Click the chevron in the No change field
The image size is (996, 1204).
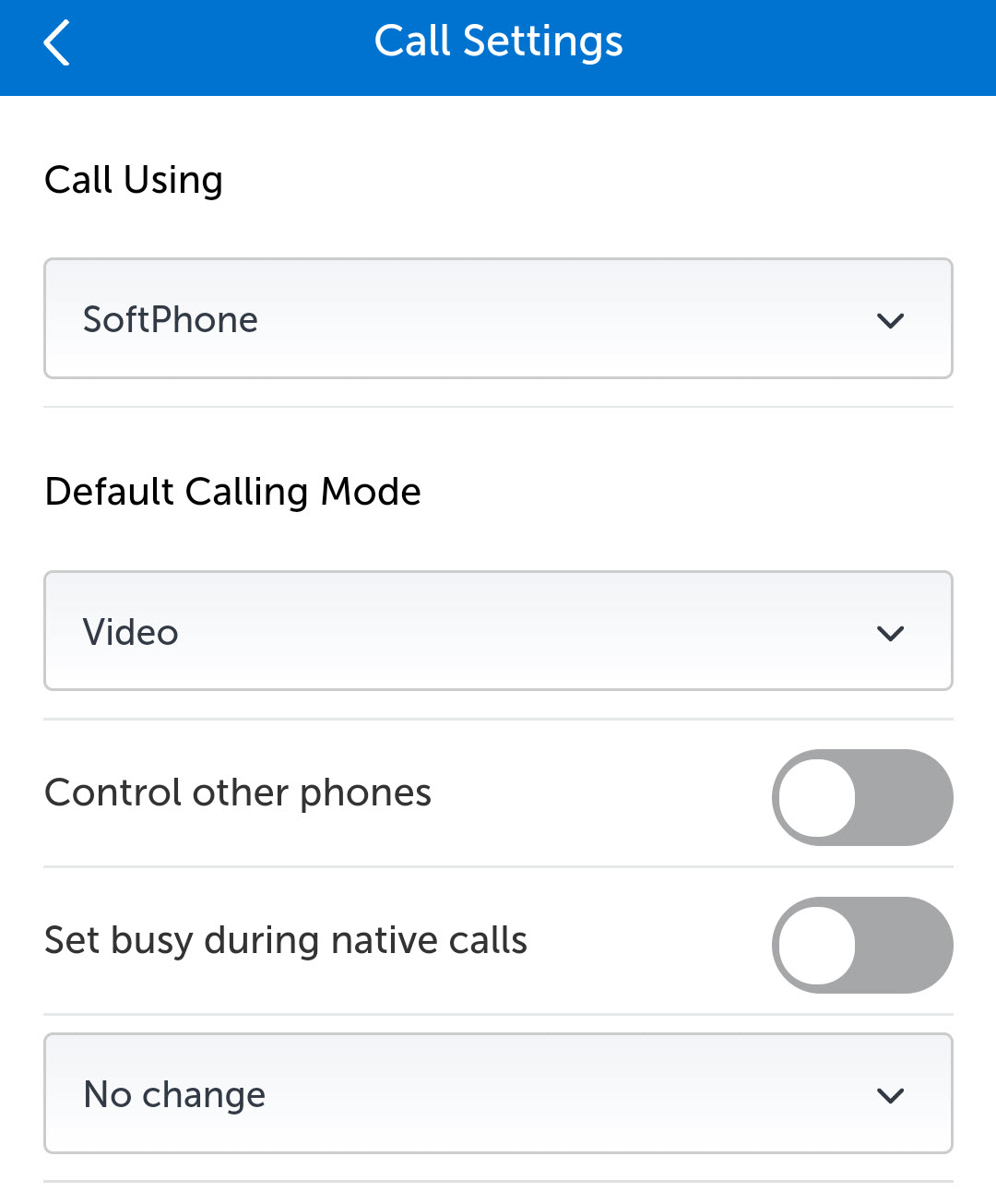[890, 1096]
